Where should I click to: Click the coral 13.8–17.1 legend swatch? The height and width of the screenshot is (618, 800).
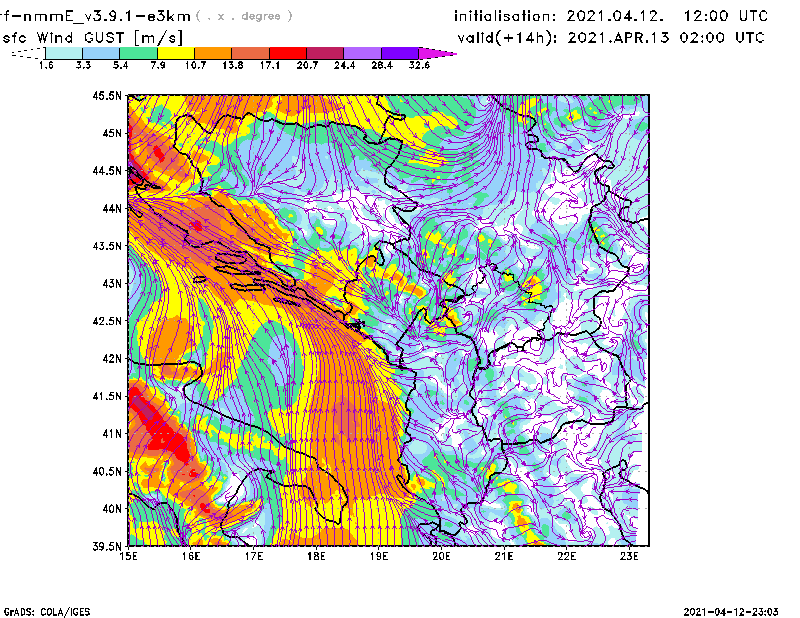250,53
